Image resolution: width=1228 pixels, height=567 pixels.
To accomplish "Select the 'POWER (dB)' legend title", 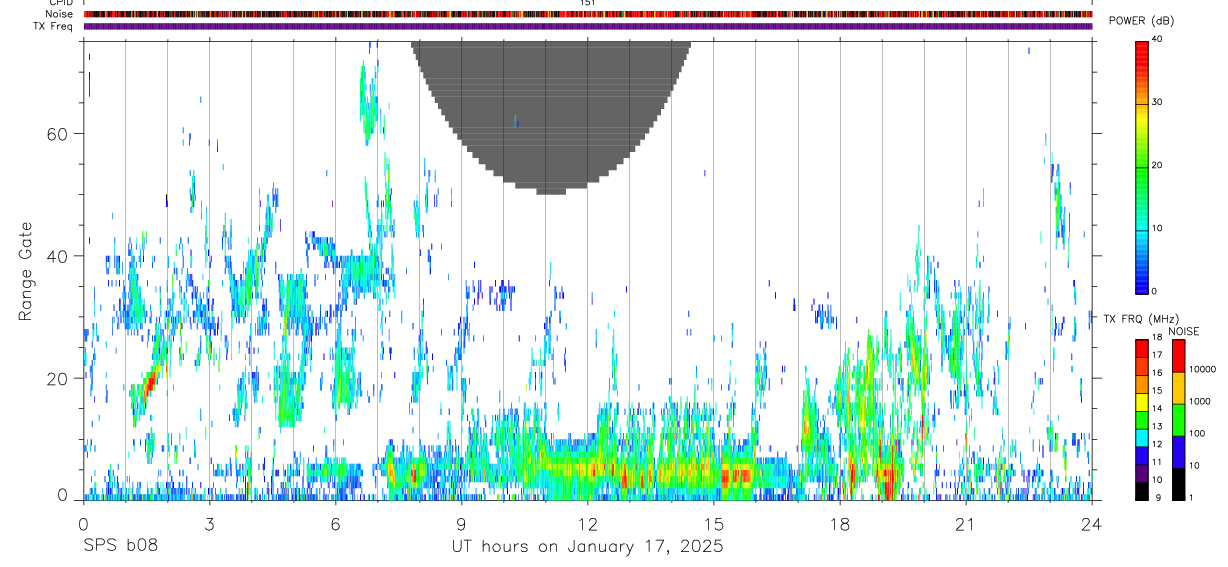I will 1141,21.
